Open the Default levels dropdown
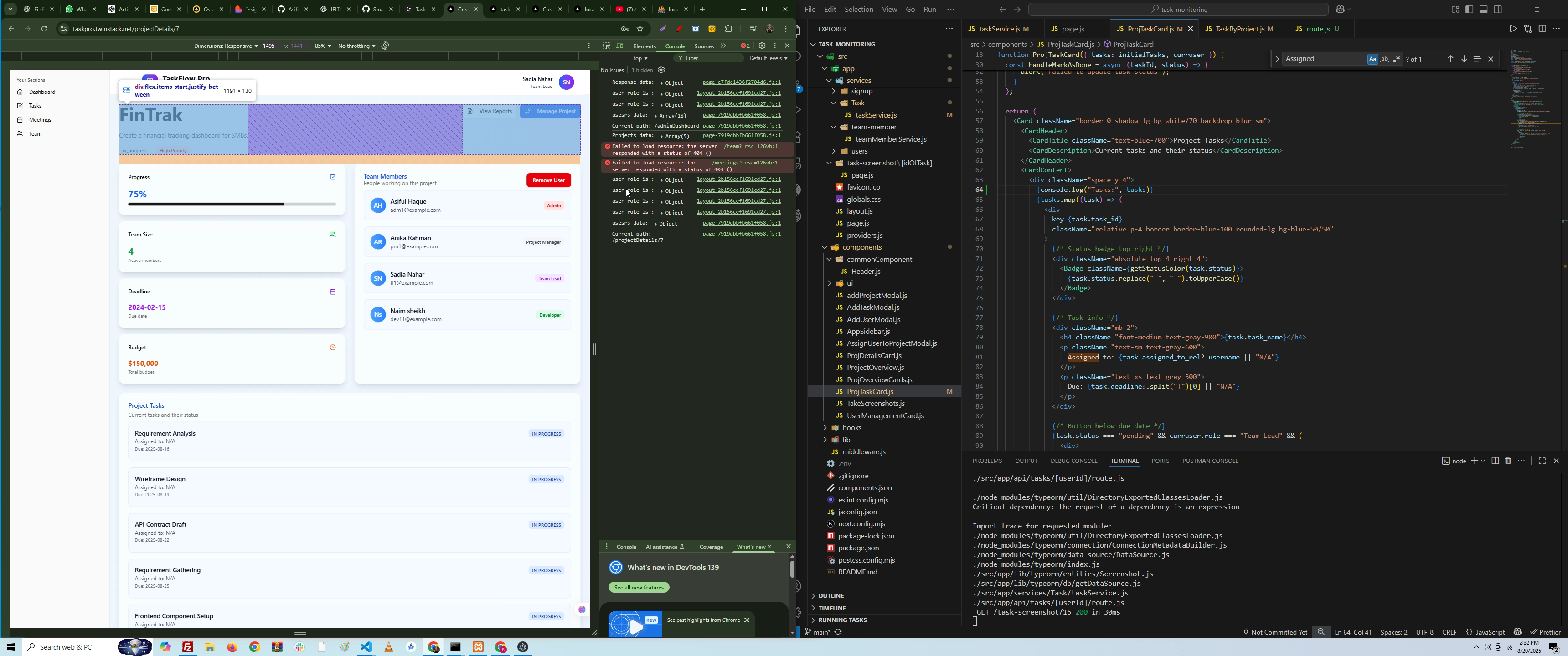The height and width of the screenshot is (656, 1568). coord(768,58)
